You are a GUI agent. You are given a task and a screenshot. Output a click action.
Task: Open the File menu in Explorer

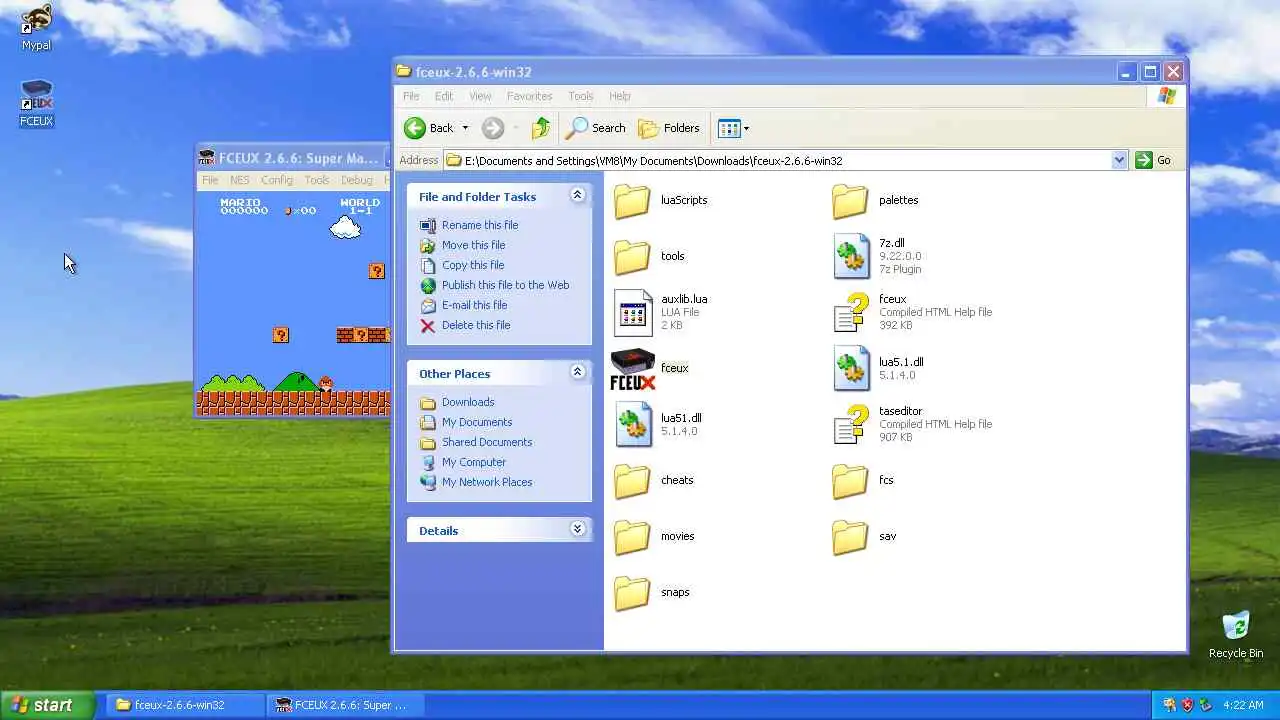[x=411, y=96]
